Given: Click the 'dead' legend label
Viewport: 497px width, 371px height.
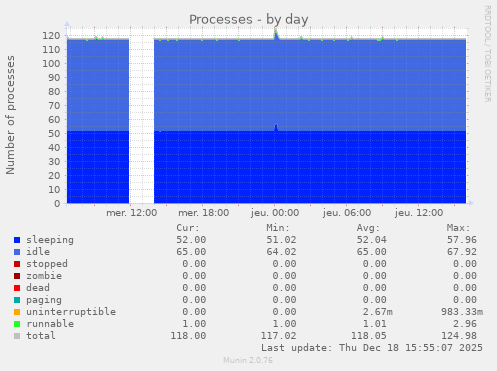Looking at the screenshot, I should click(38, 288).
